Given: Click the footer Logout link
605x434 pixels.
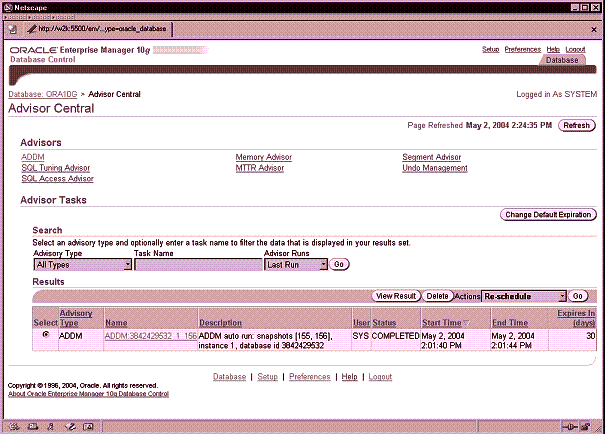Looking at the screenshot, I should click(380, 377).
